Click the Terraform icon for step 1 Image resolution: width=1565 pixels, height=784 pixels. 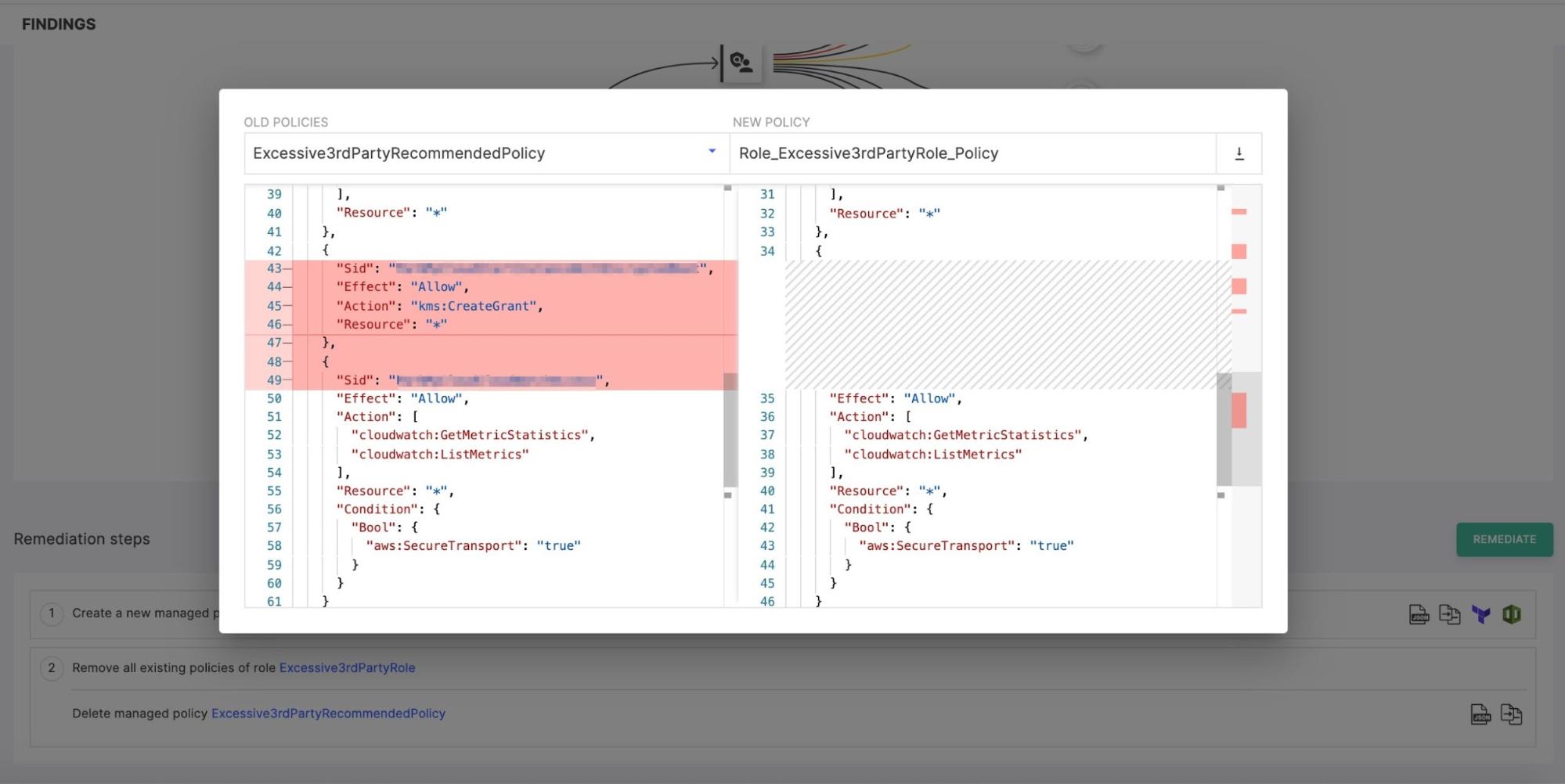pyautogui.click(x=1480, y=614)
